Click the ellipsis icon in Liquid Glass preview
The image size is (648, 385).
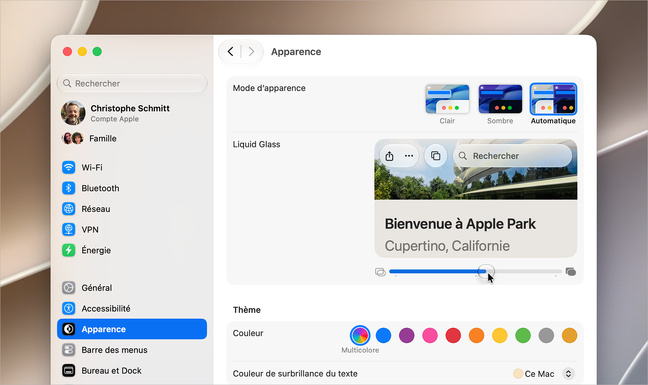(x=409, y=156)
